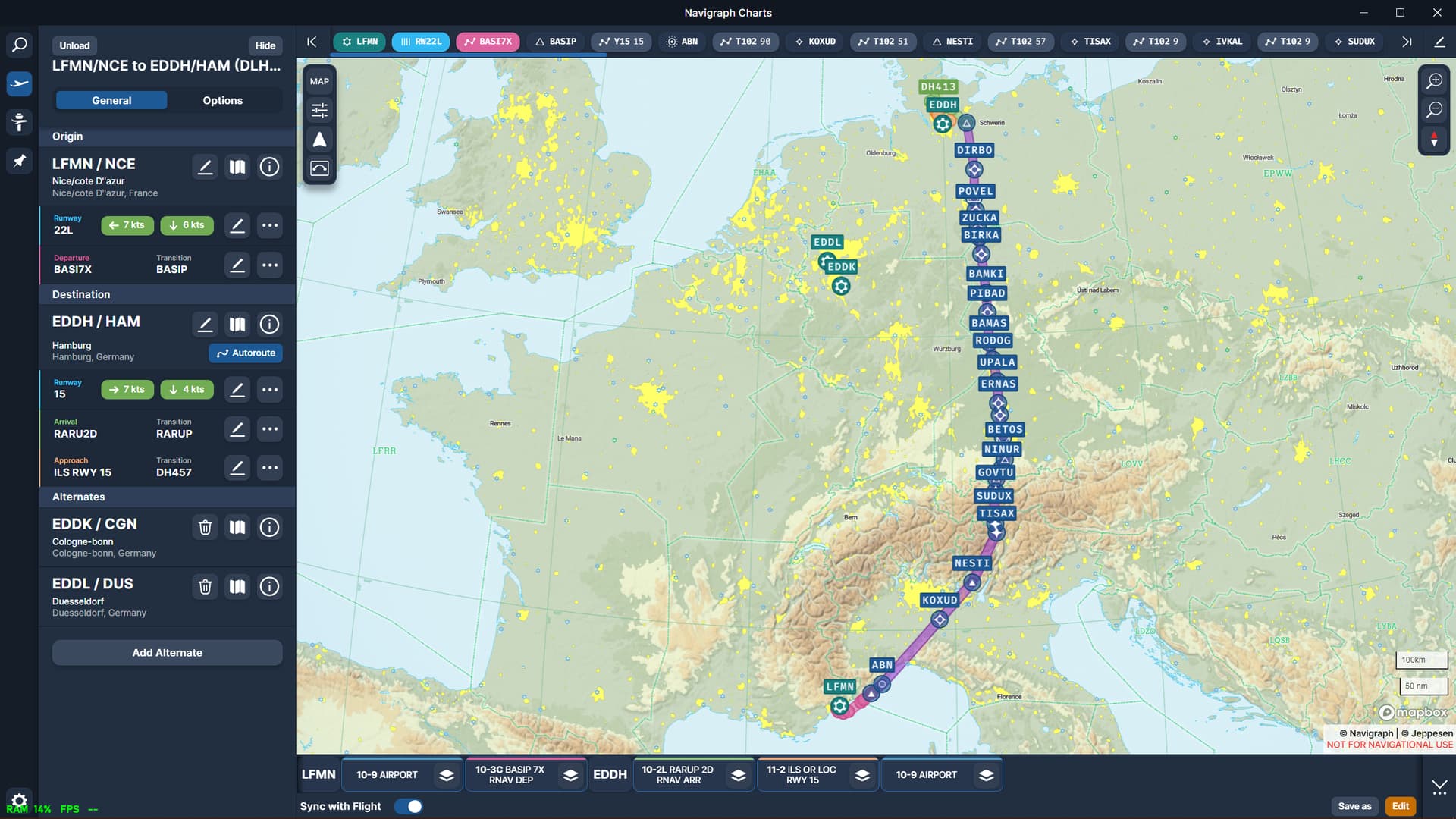Edit the EDDH / HAM destination airport
The height and width of the screenshot is (819, 1456).
[x=206, y=325]
